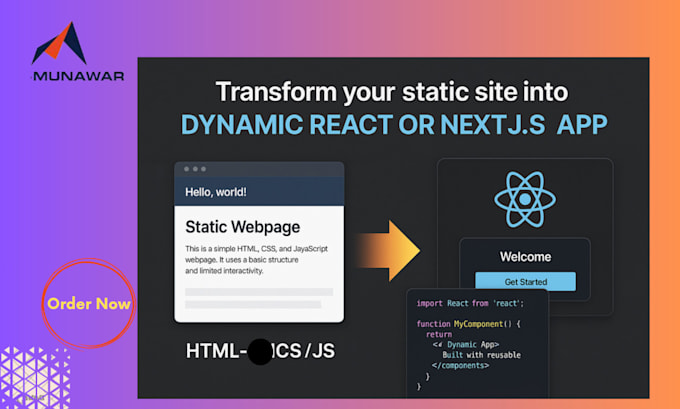Click the MUNAWAR brand name text
The width and height of the screenshot is (680, 409).
(78, 76)
